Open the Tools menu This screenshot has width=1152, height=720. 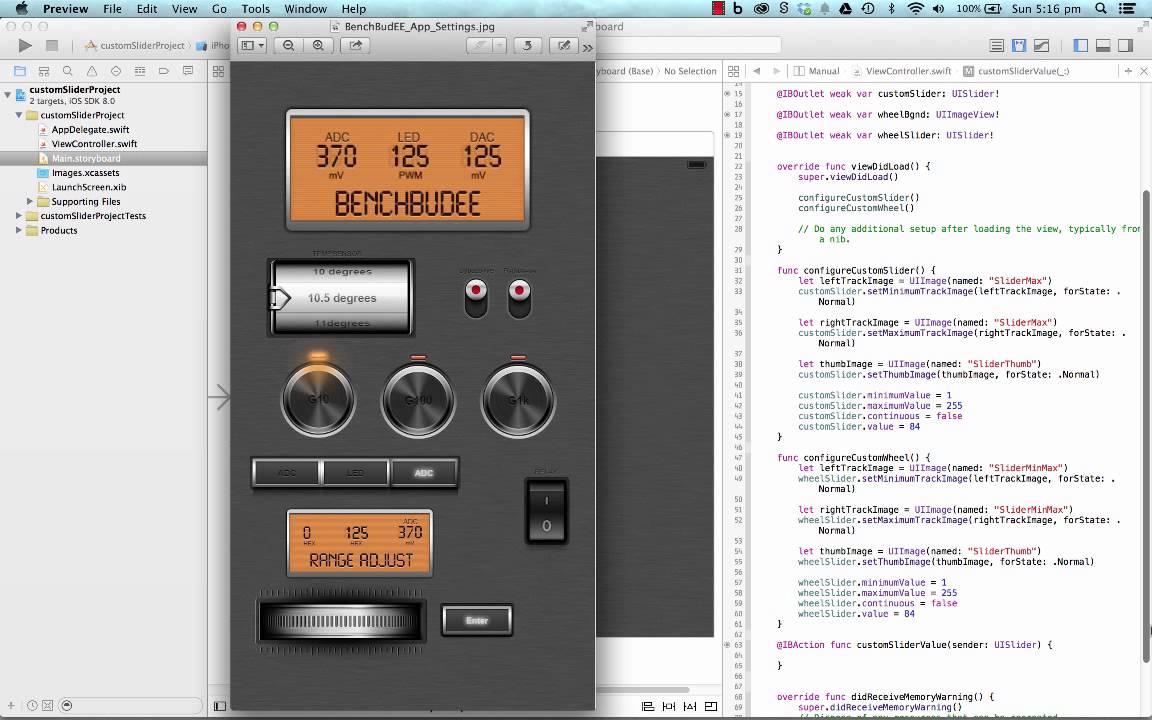pos(256,9)
